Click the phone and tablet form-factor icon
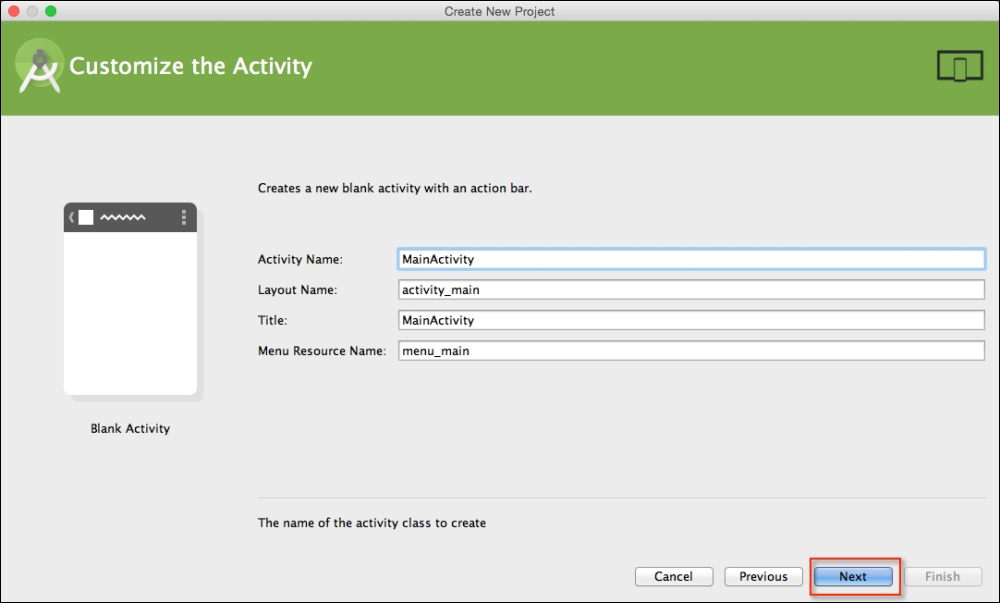This screenshot has width=1000, height=603. (959, 66)
